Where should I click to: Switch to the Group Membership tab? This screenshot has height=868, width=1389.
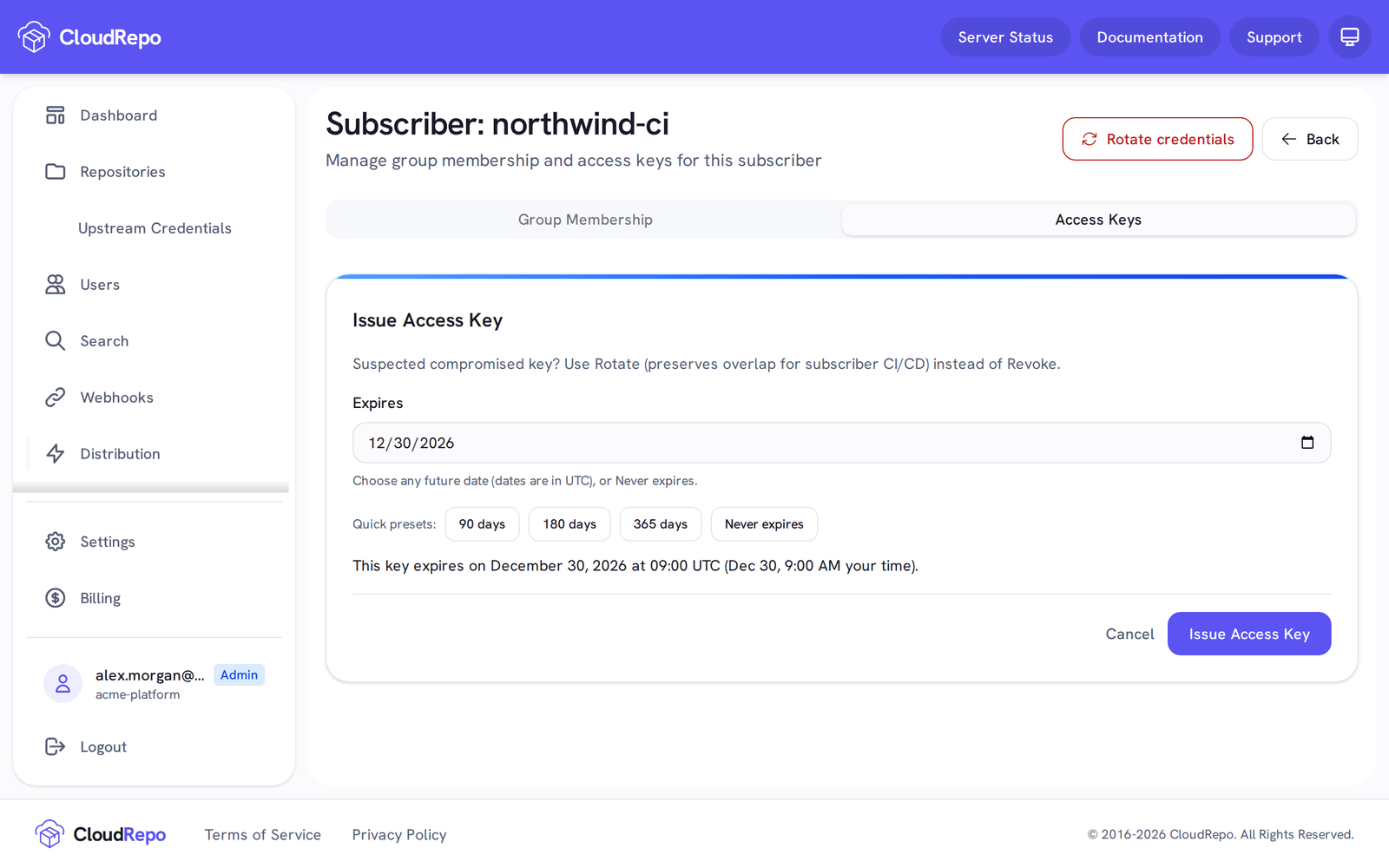point(585,220)
